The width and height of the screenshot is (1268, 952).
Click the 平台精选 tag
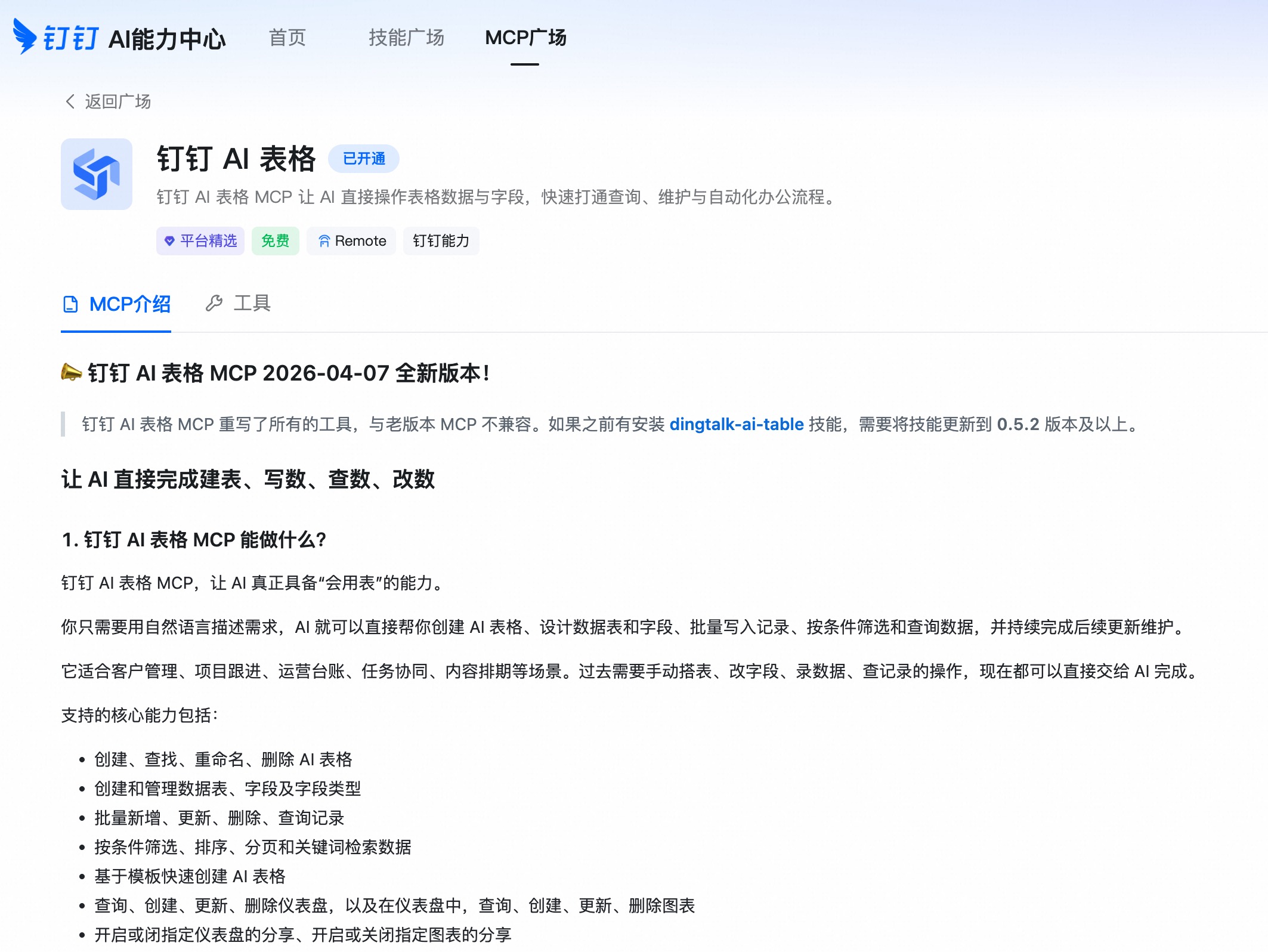point(200,241)
